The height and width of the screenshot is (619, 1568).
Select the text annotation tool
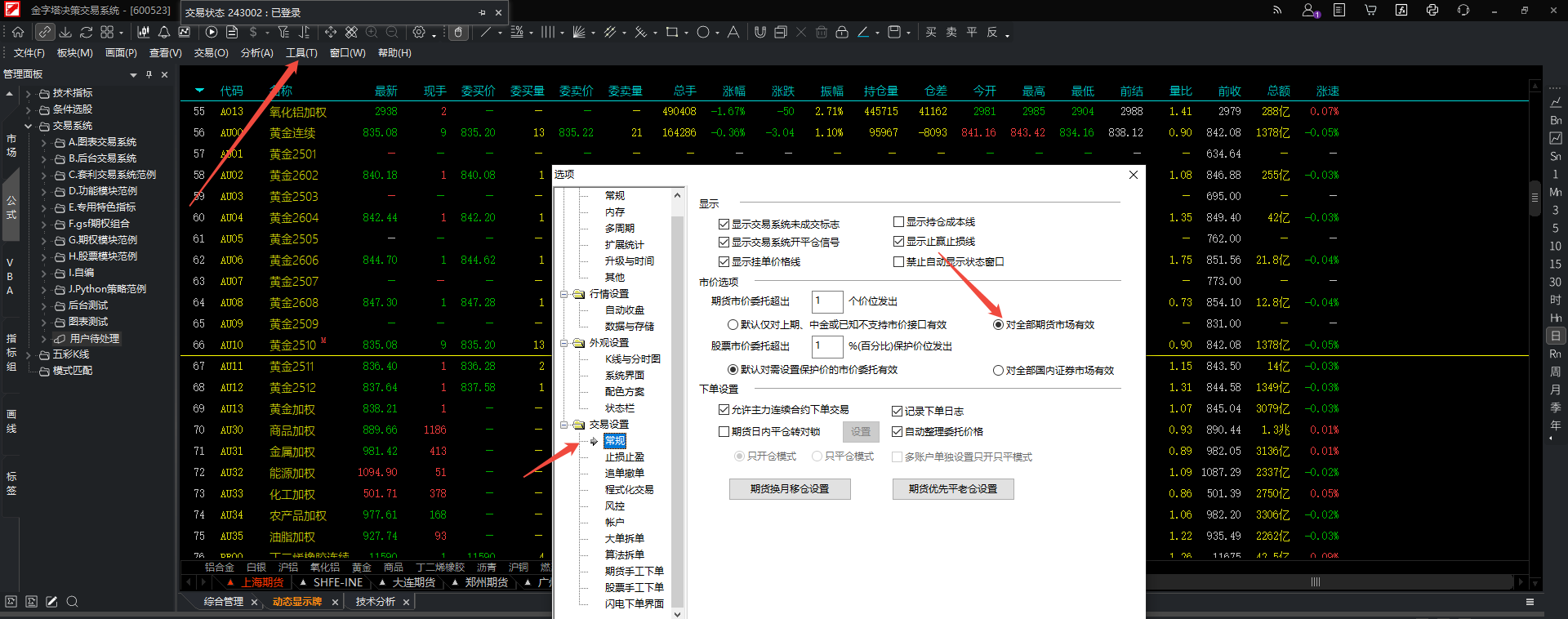point(733,32)
